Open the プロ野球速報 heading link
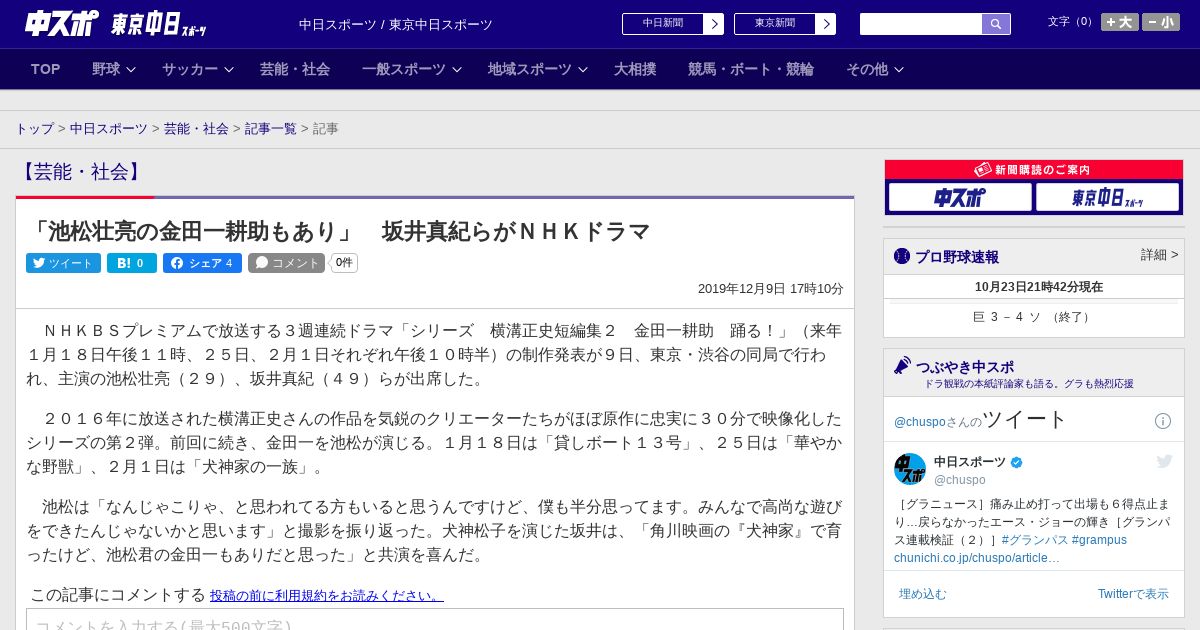The width and height of the screenshot is (1200, 630). (957, 257)
